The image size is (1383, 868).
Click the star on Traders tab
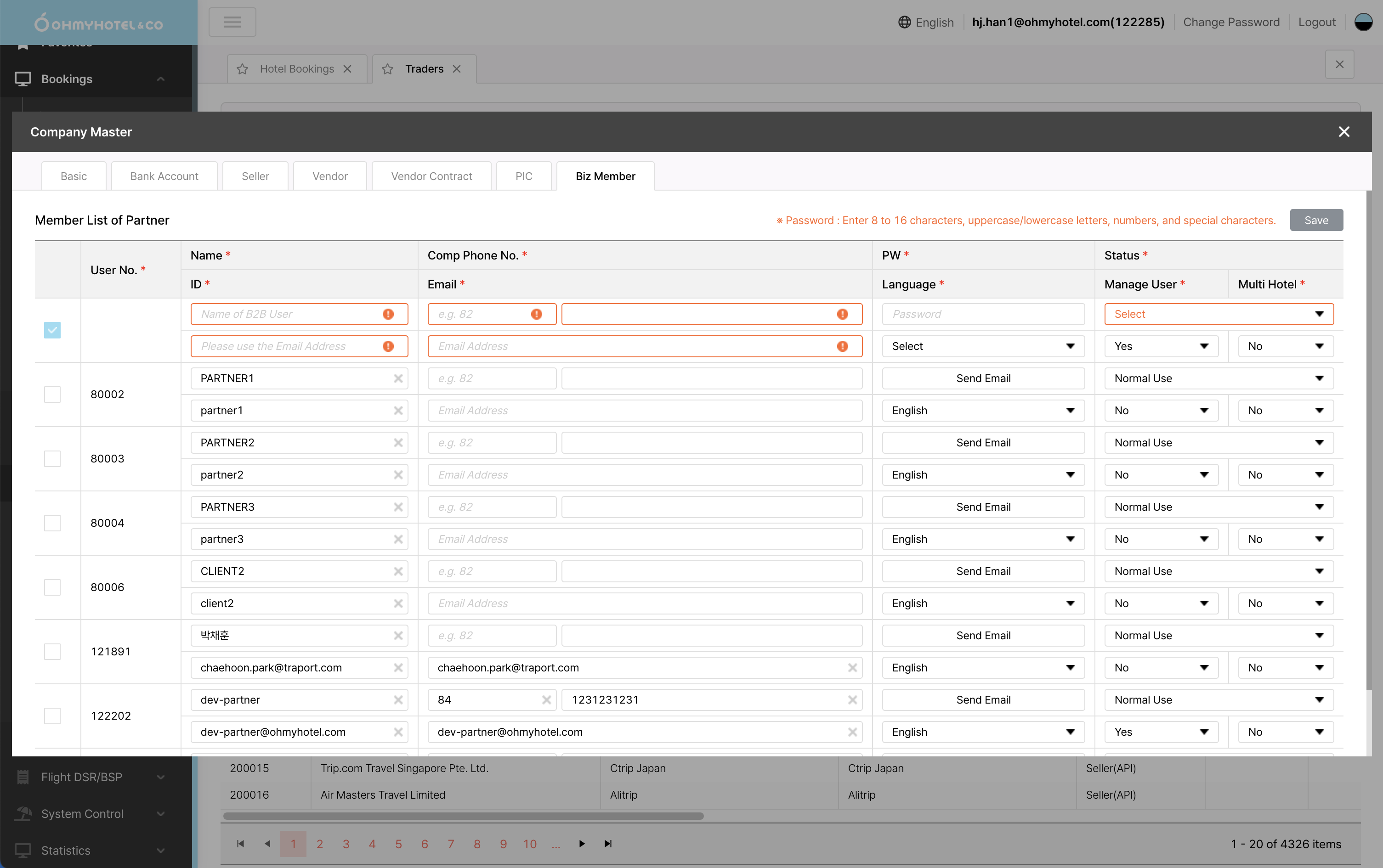click(388, 69)
